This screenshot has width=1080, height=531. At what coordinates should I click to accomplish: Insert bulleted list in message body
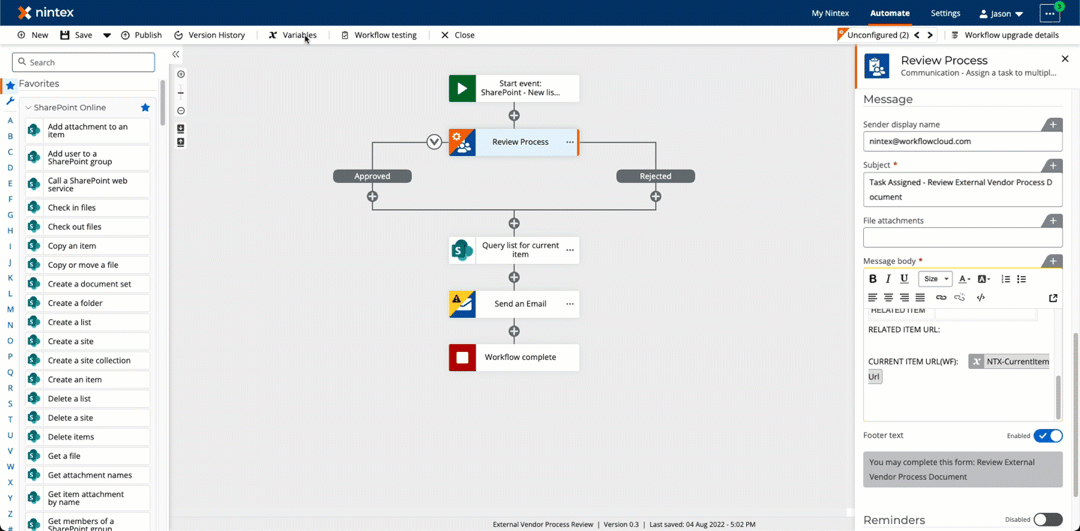(1021, 279)
